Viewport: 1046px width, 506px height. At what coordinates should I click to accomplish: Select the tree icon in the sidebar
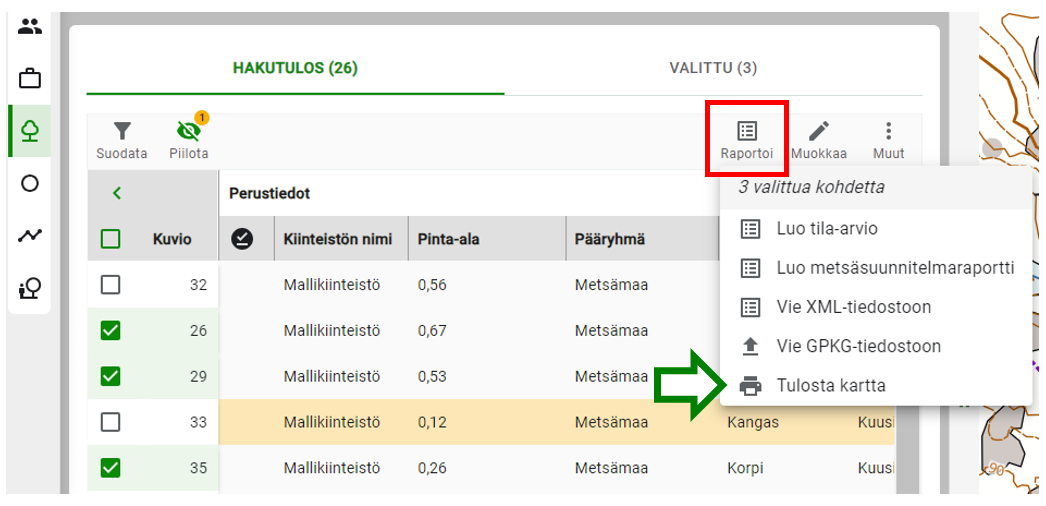pyautogui.click(x=29, y=131)
